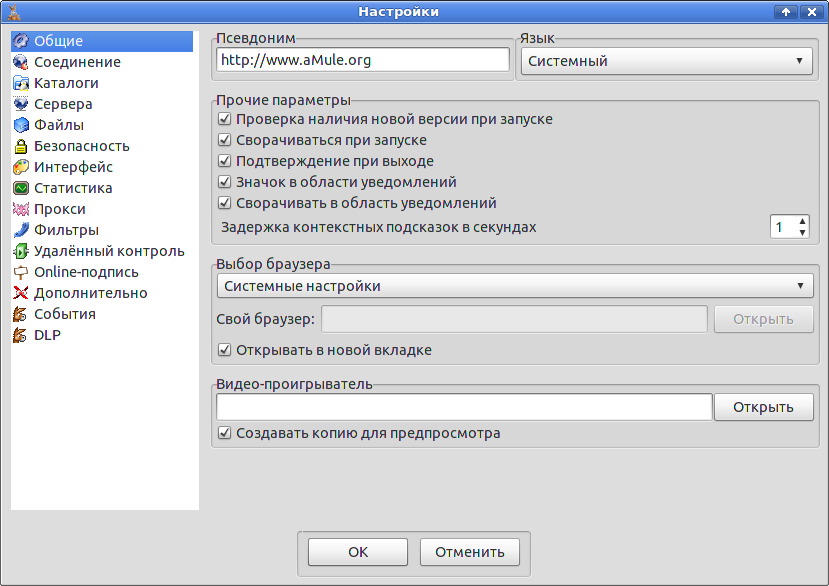Click Открыть next to video player field
Screen dimensions: 829x586
coord(763,407)
